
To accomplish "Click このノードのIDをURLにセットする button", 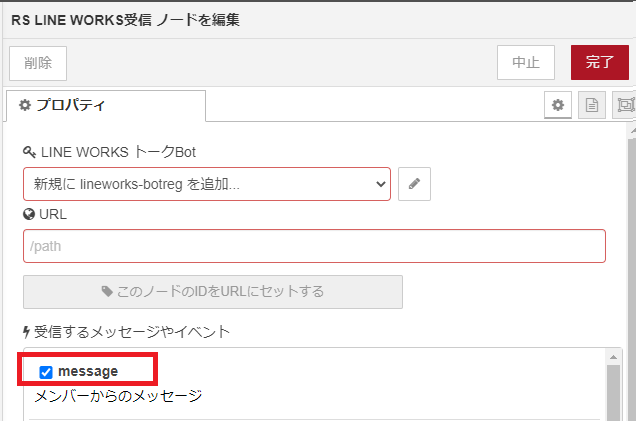I will (213, 292).
